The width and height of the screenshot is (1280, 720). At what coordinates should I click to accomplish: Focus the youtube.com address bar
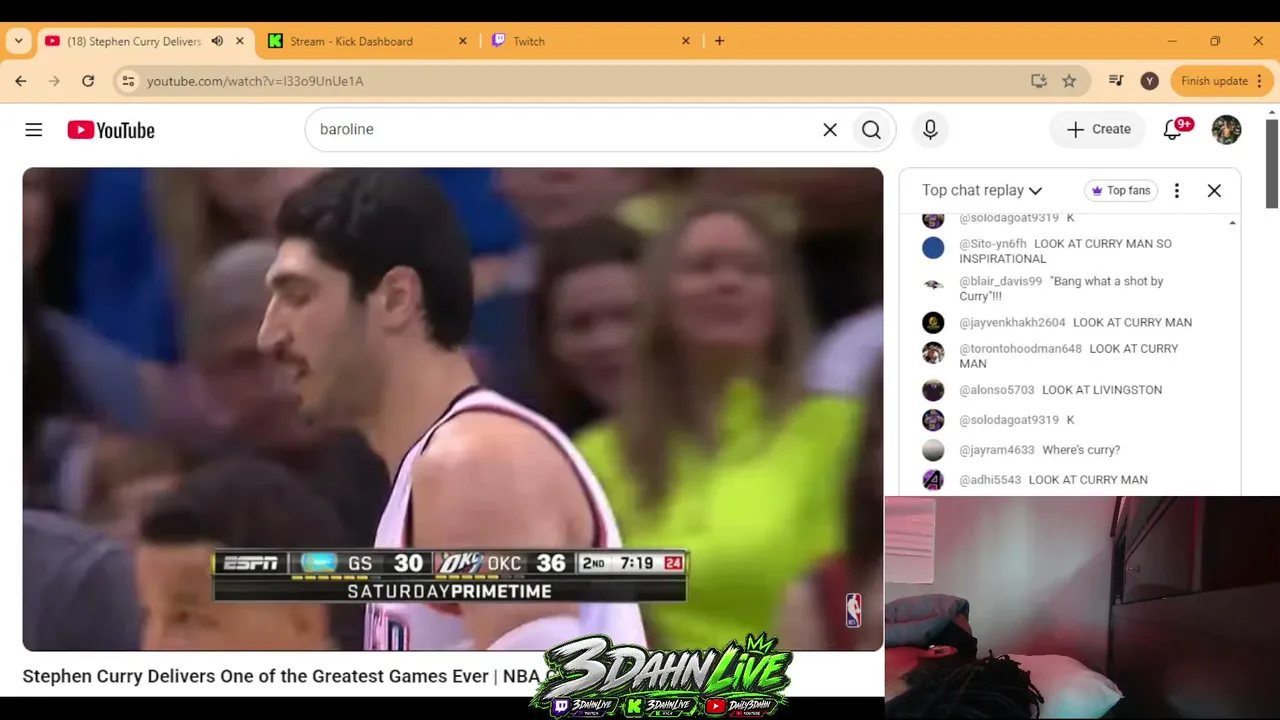tap(580, 81)
